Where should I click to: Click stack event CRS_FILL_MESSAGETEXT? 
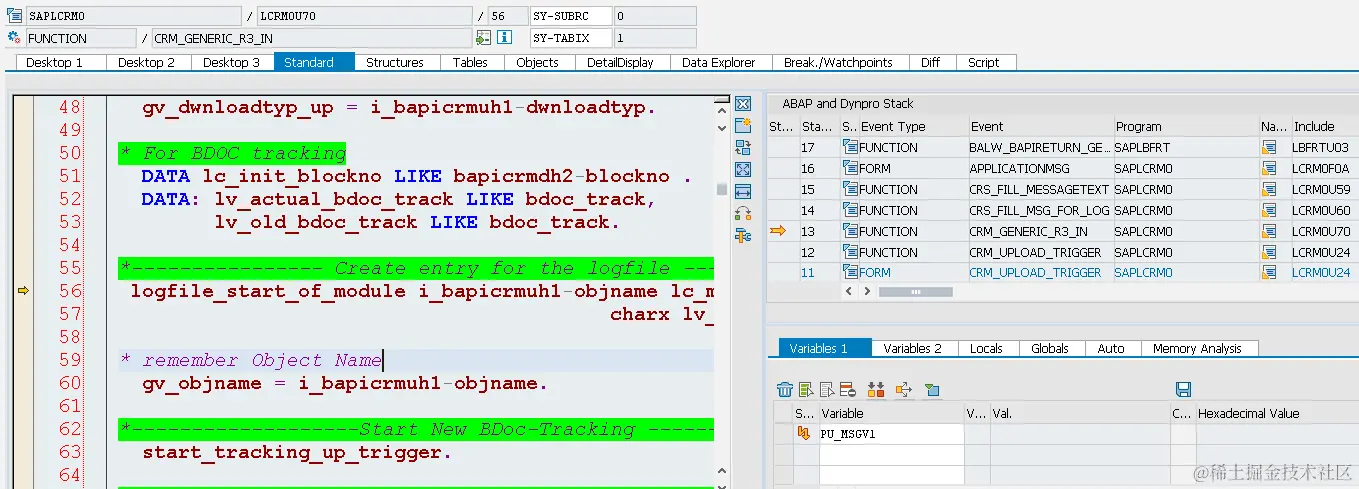click(x=1039, y=190)
